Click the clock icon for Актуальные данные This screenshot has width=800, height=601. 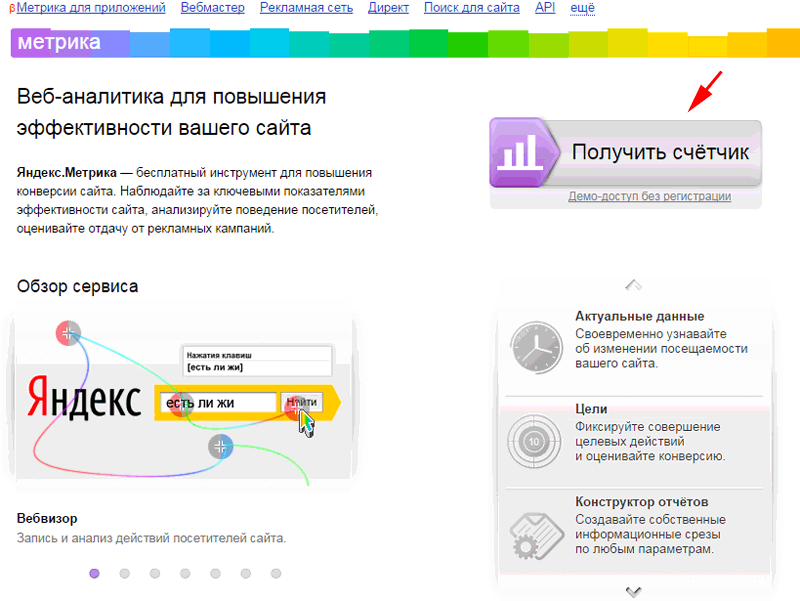[x=536, y=345]
